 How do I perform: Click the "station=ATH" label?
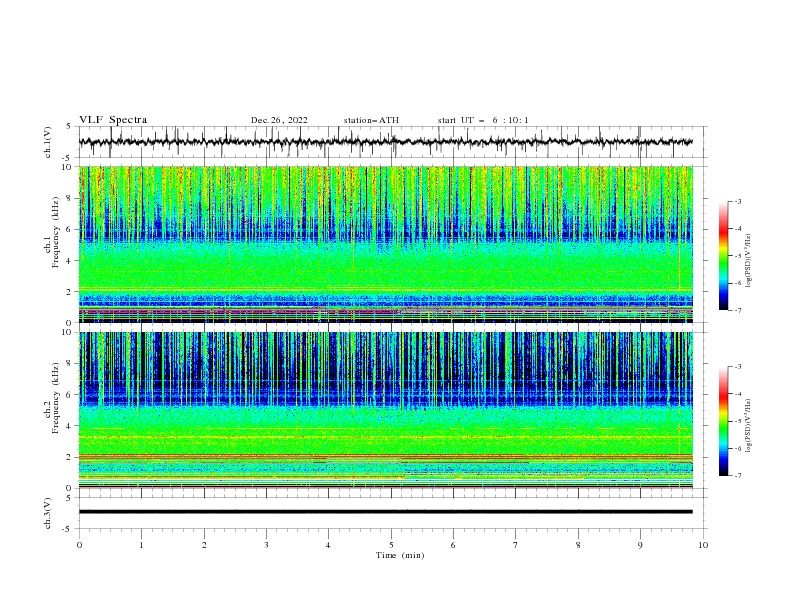371,120
